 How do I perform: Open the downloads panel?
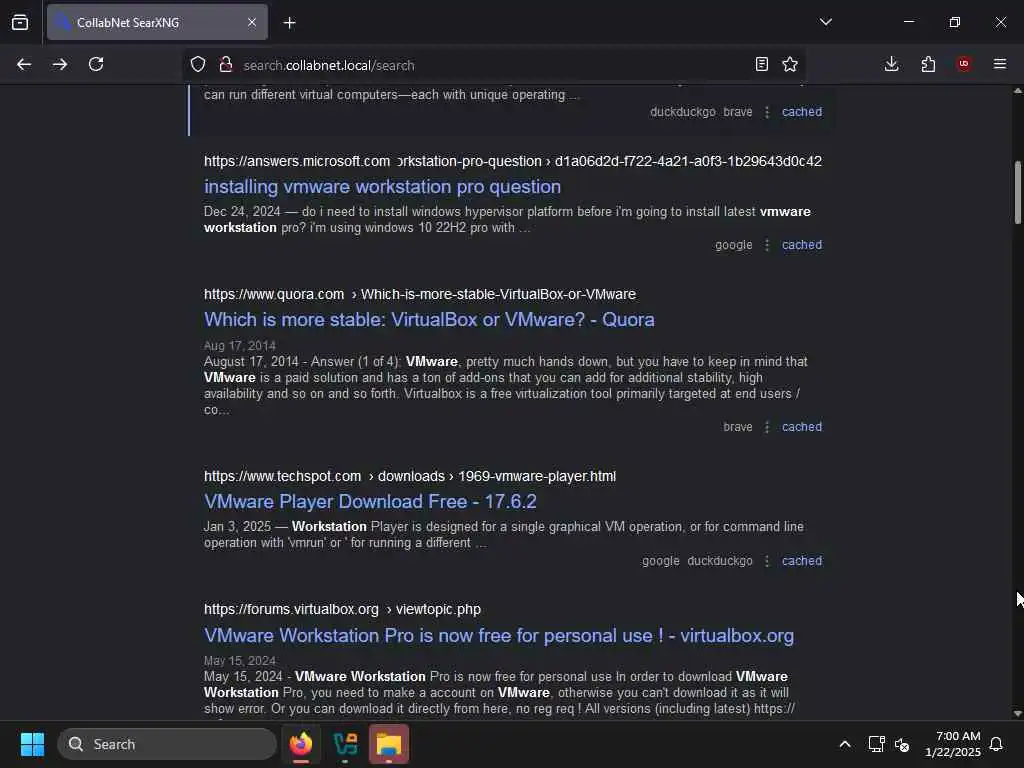pos(891,64)
